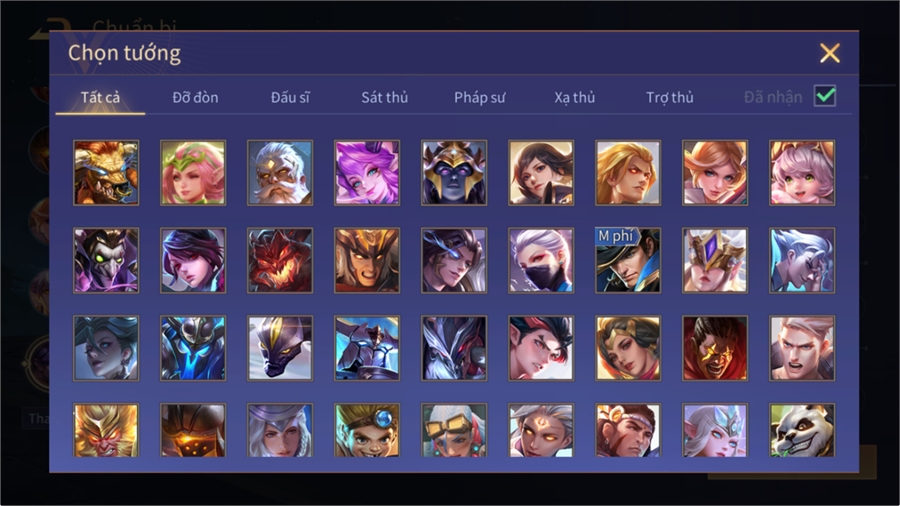Pick the blue-armored robot hero
Image resolution: width=900 pixels, height=506 pixels.
coord(193,348)
